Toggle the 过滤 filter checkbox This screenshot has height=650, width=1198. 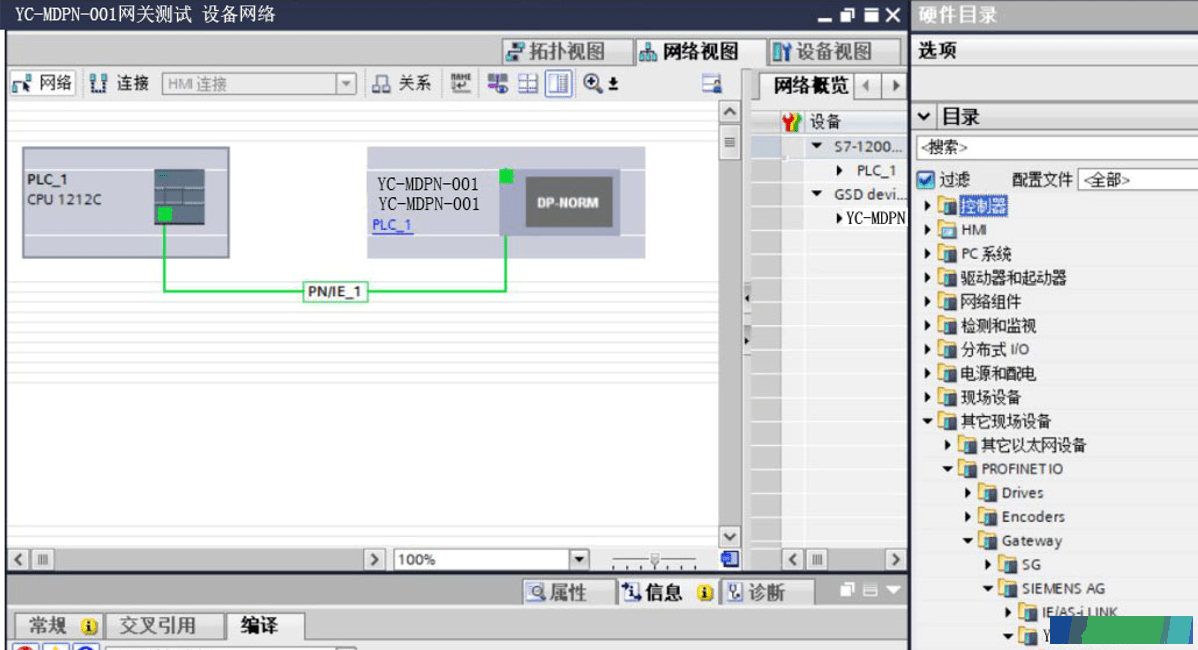pyautogui.click(x=925, y=179)
